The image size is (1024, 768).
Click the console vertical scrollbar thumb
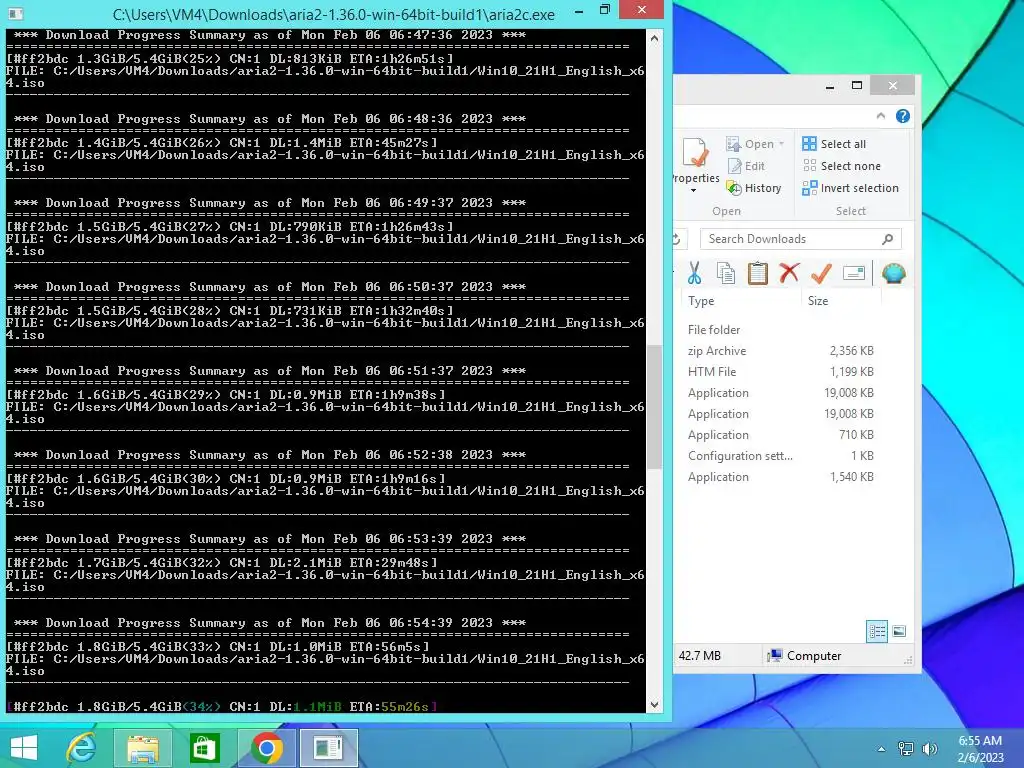[x=654, y=406]
